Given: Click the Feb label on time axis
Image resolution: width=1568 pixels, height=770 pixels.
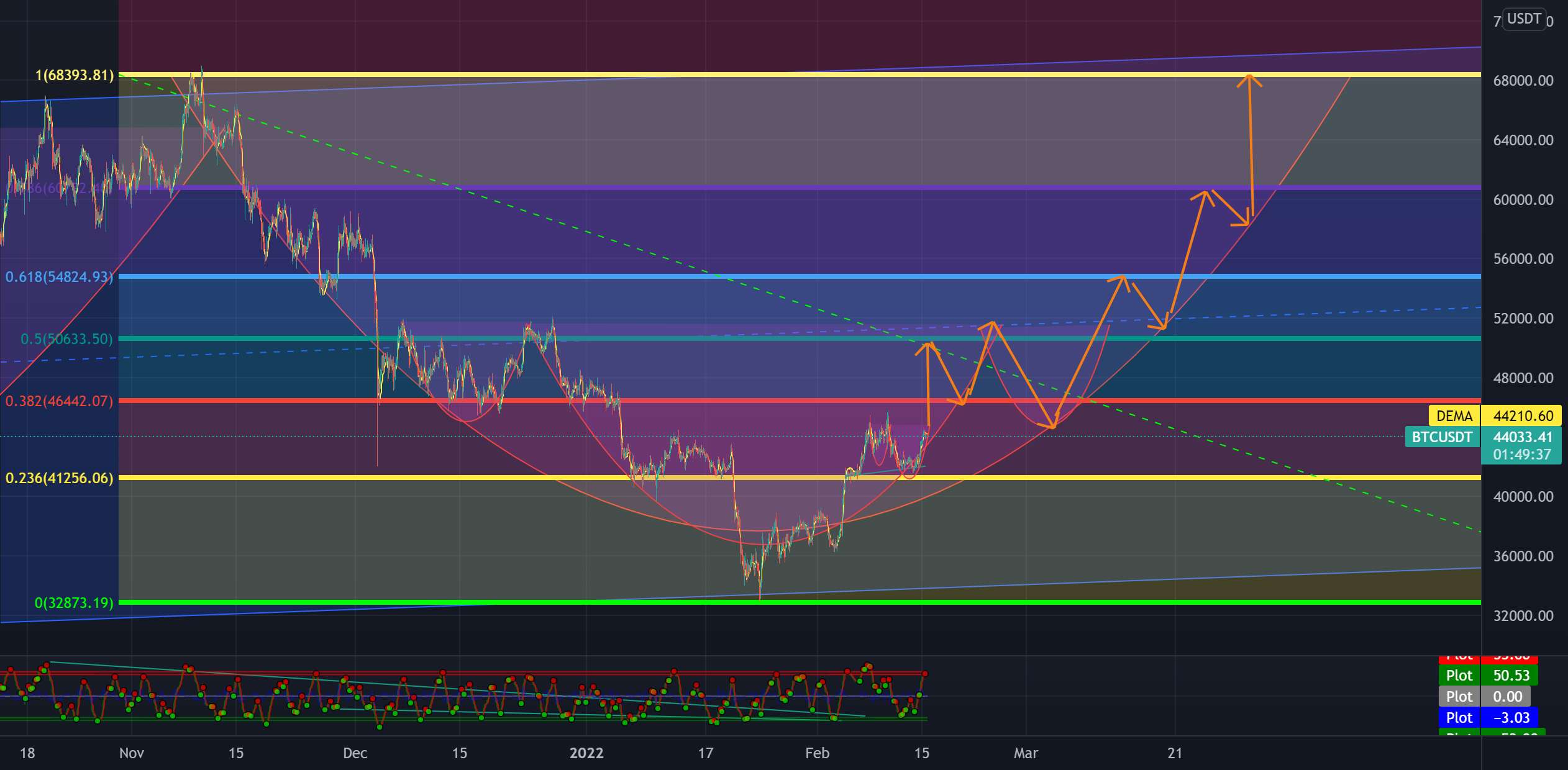Looking at the screenshot, I should pyautogui.click(x=817, y=753).
